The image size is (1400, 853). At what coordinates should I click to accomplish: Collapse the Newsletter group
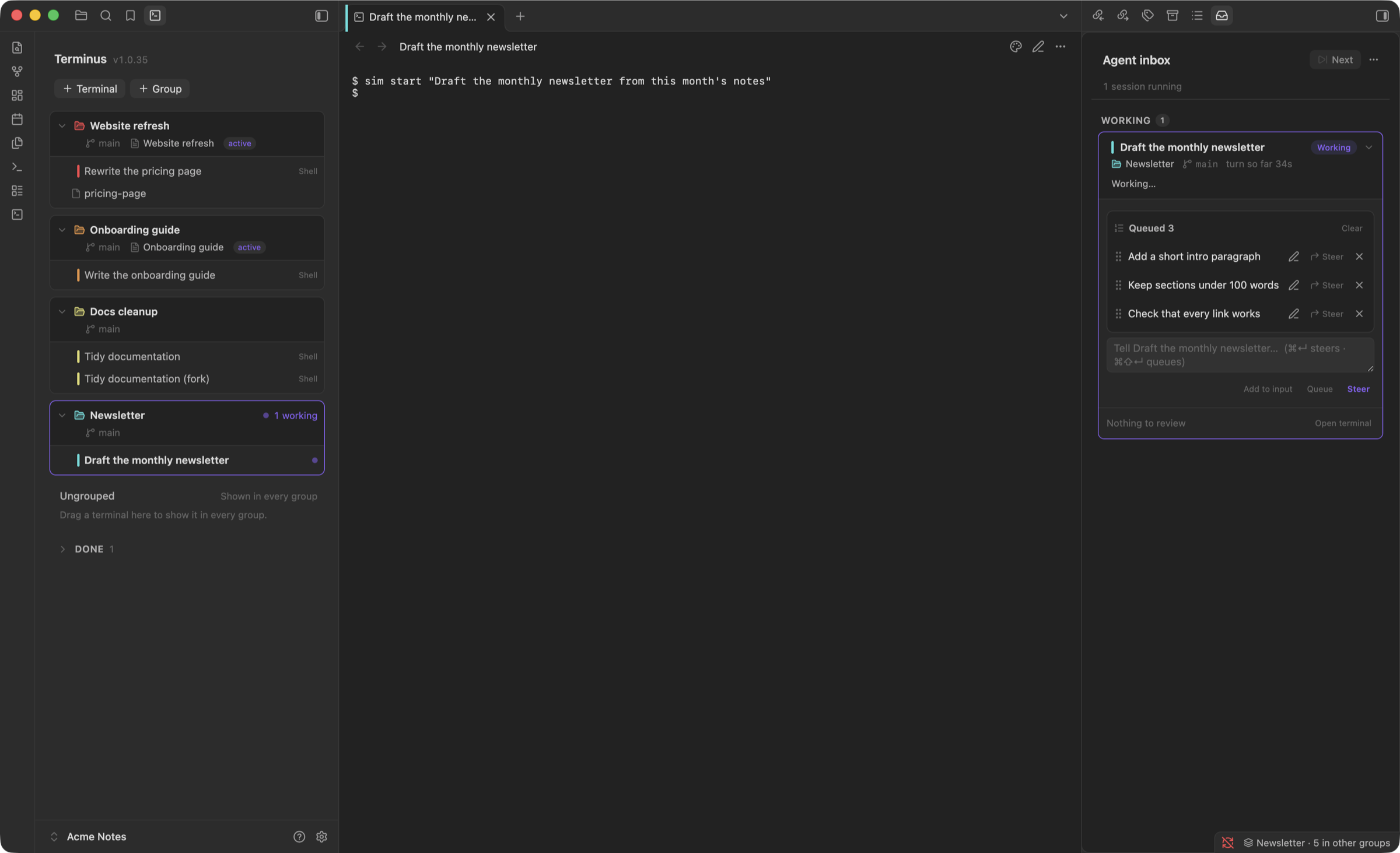click(62, 415)
